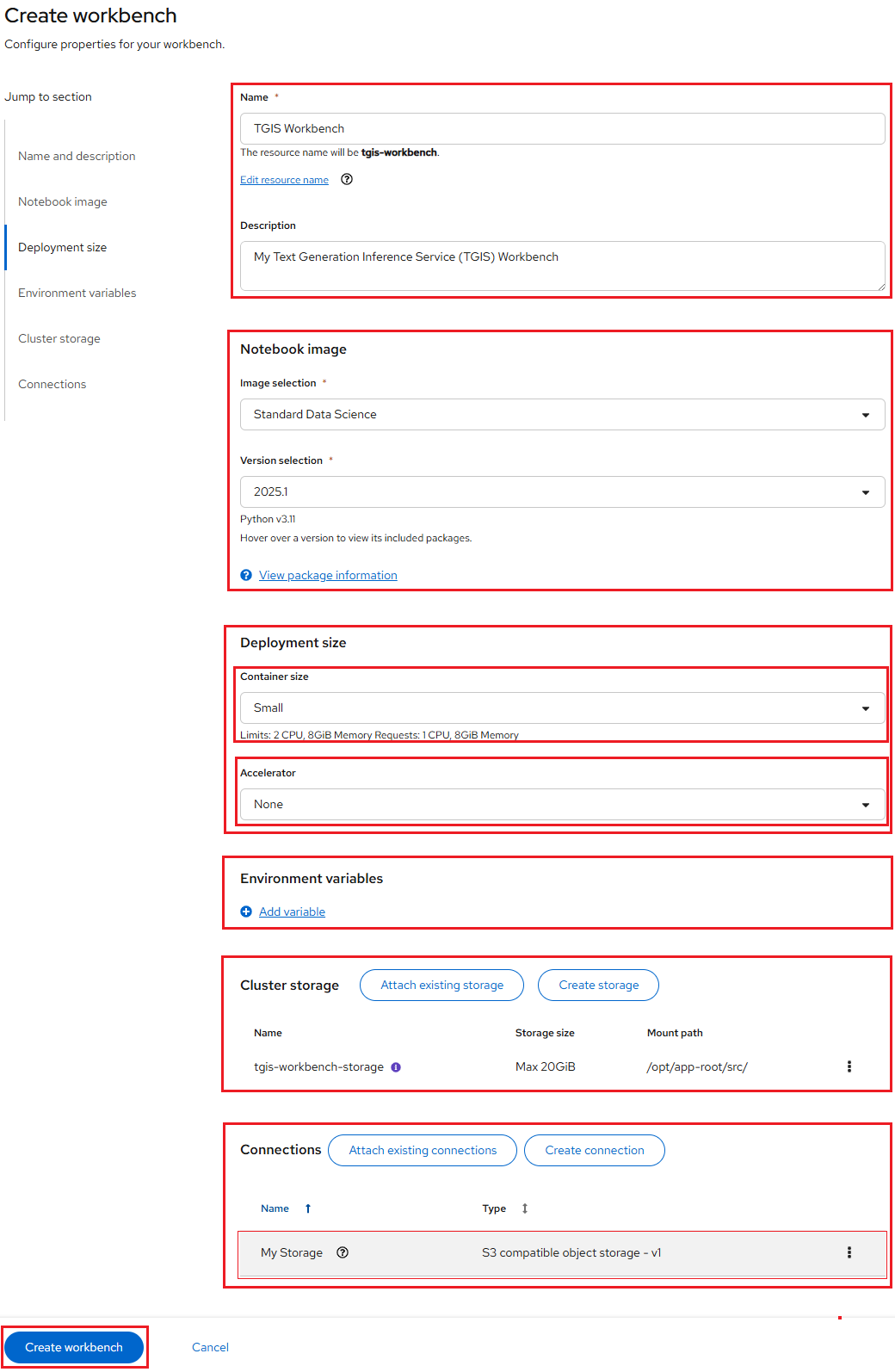Screen dimensions: 895x1372
Task: Jump to Environment variables section
Action: point(77,294)
